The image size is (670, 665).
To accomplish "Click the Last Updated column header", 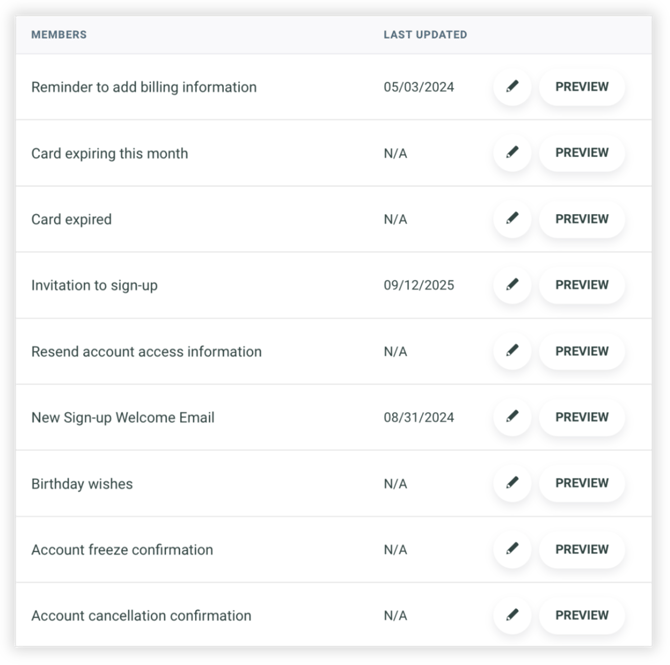I will pos(425,35).
